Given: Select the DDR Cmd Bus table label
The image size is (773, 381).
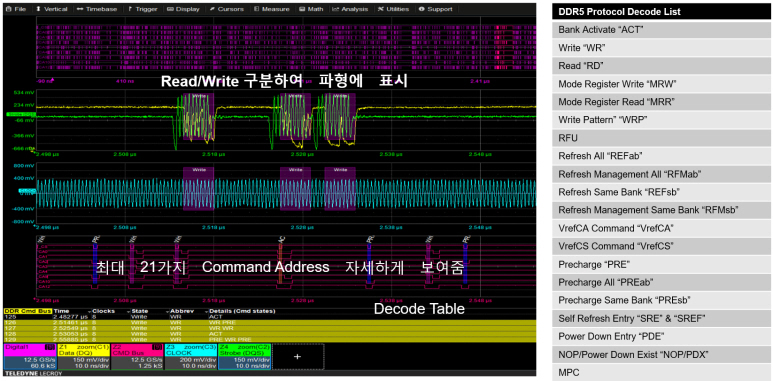Looking at the screenshot, I should coord(27,312).
